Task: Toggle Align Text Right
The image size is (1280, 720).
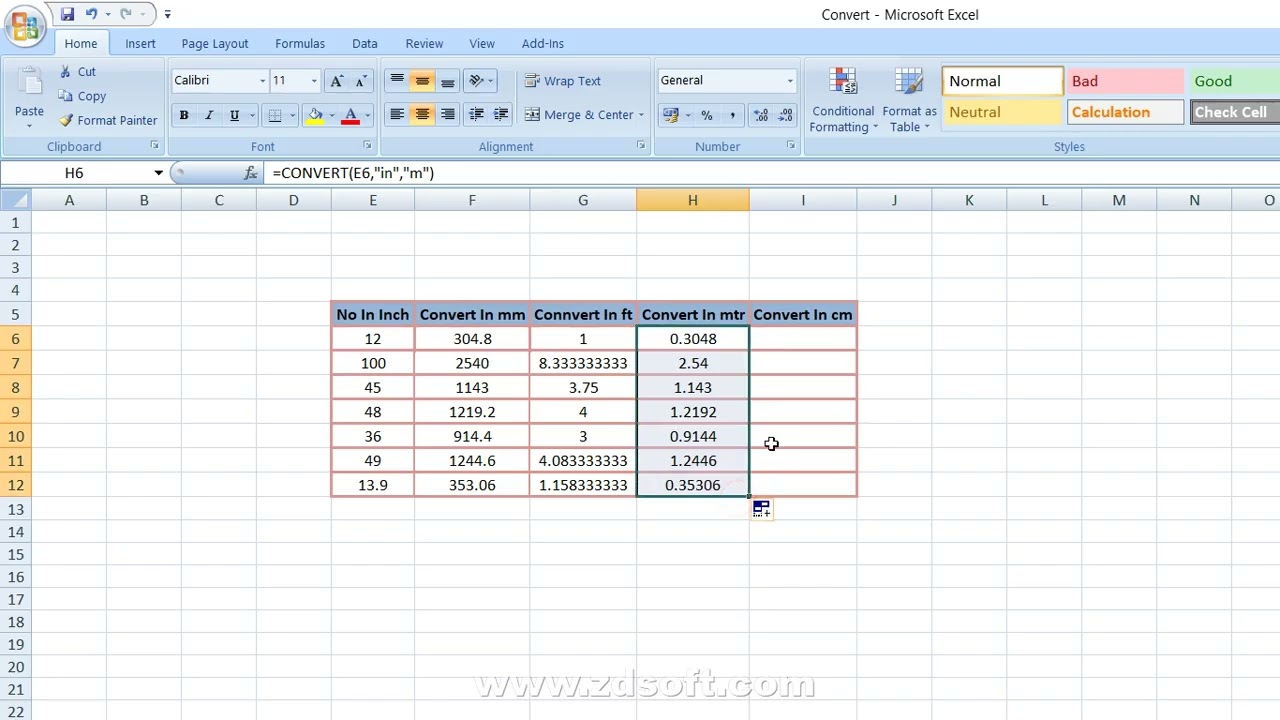Action: click(x=447, y=115)
